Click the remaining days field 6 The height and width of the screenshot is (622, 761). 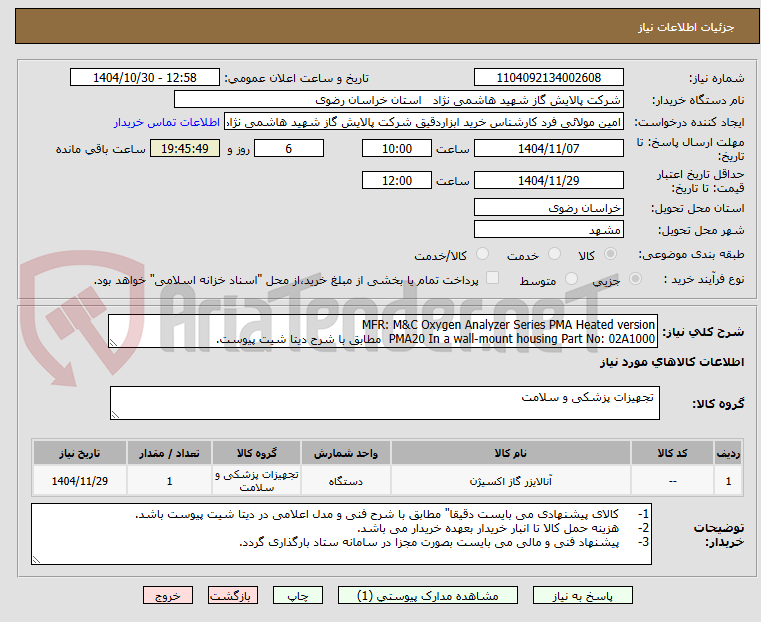click(x=289, y=148)
